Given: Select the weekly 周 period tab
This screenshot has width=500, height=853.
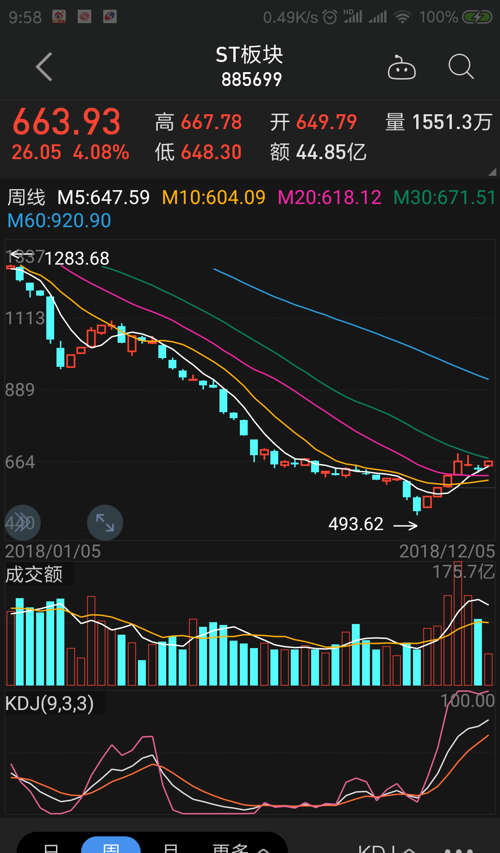Looking at the screenshot, I should tap(111, 846).
